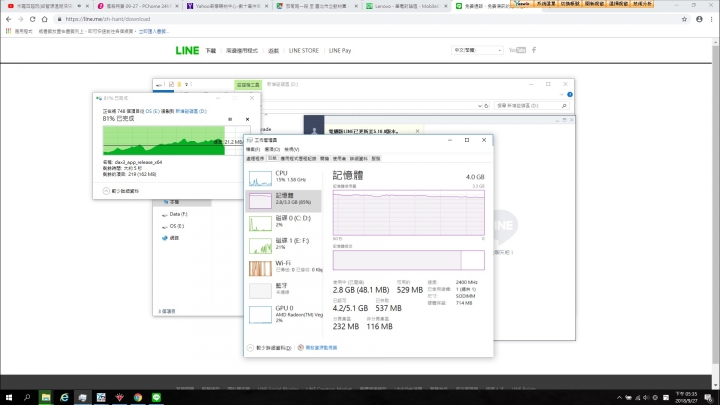Click the Chrome address bar URL

tap(108, 19)
